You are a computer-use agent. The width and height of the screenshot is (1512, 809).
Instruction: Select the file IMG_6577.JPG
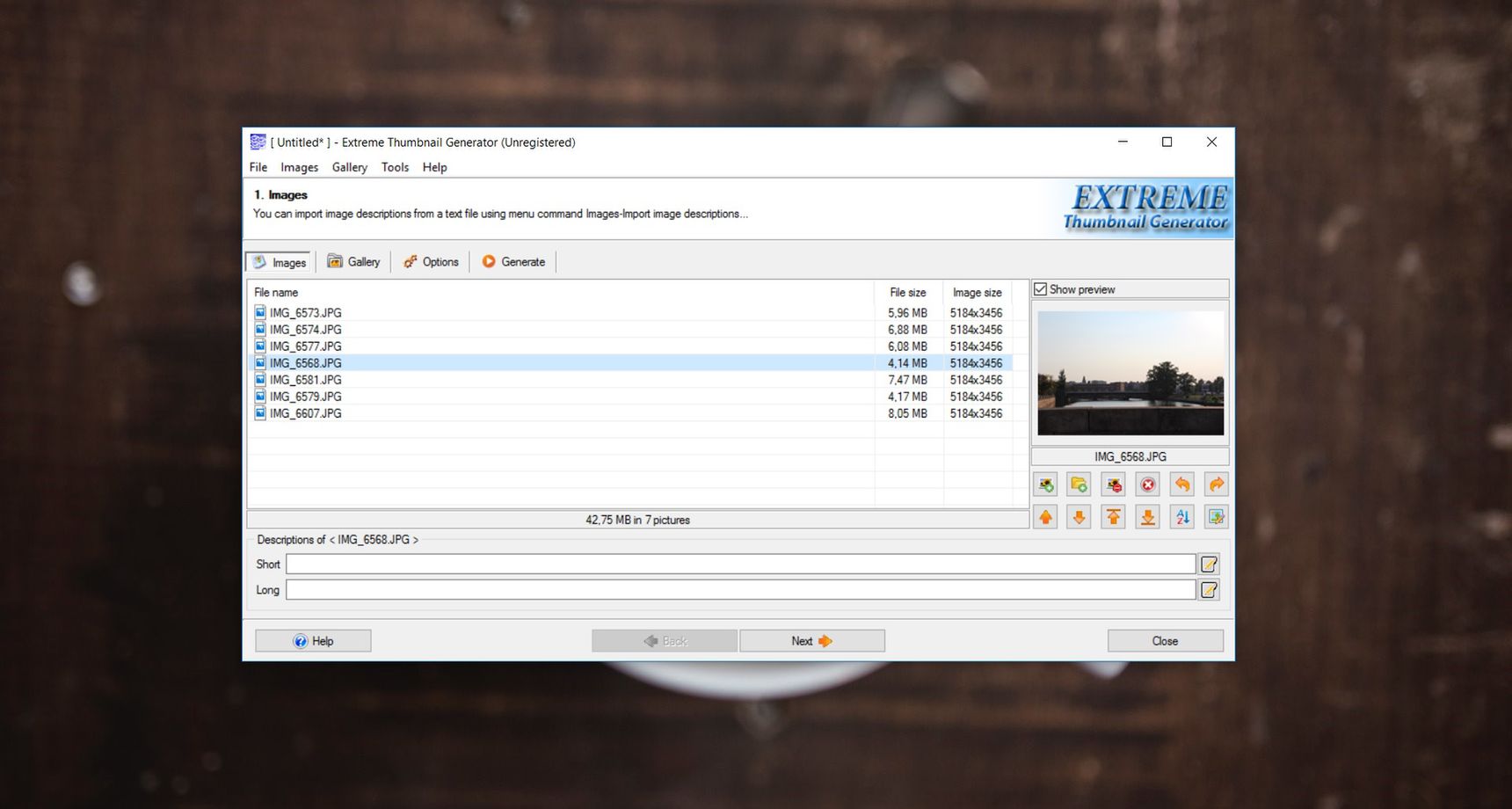pyautogui.click(x=306, y=346)
